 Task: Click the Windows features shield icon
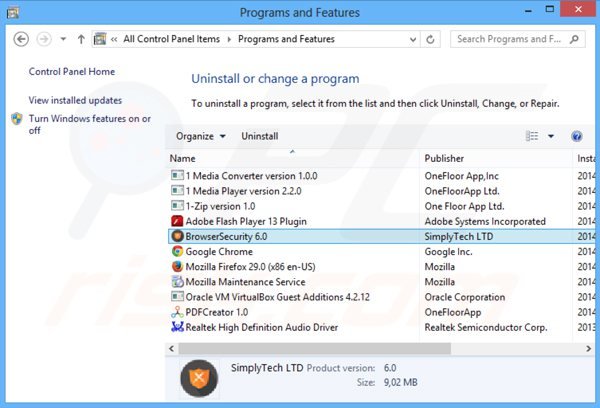[x=17, y=119]
